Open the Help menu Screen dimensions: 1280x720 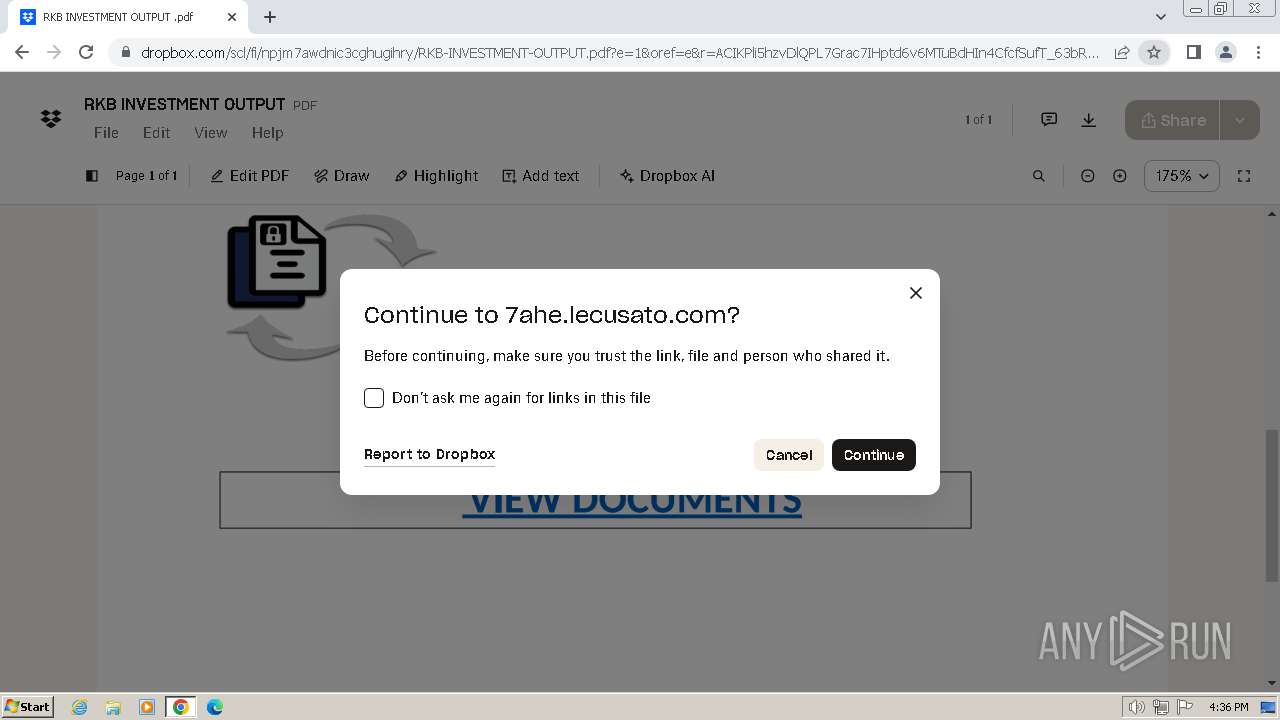pyautogui.click(x=267, y=132)
